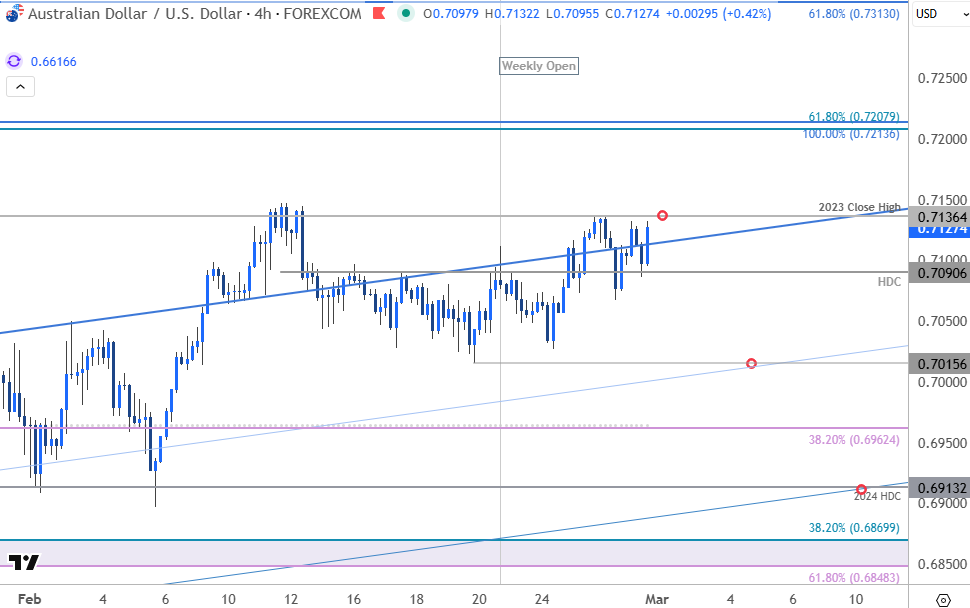Toggle the green market status dot
The height and width of the screenshot is (608, 970).
coord(406,13)
